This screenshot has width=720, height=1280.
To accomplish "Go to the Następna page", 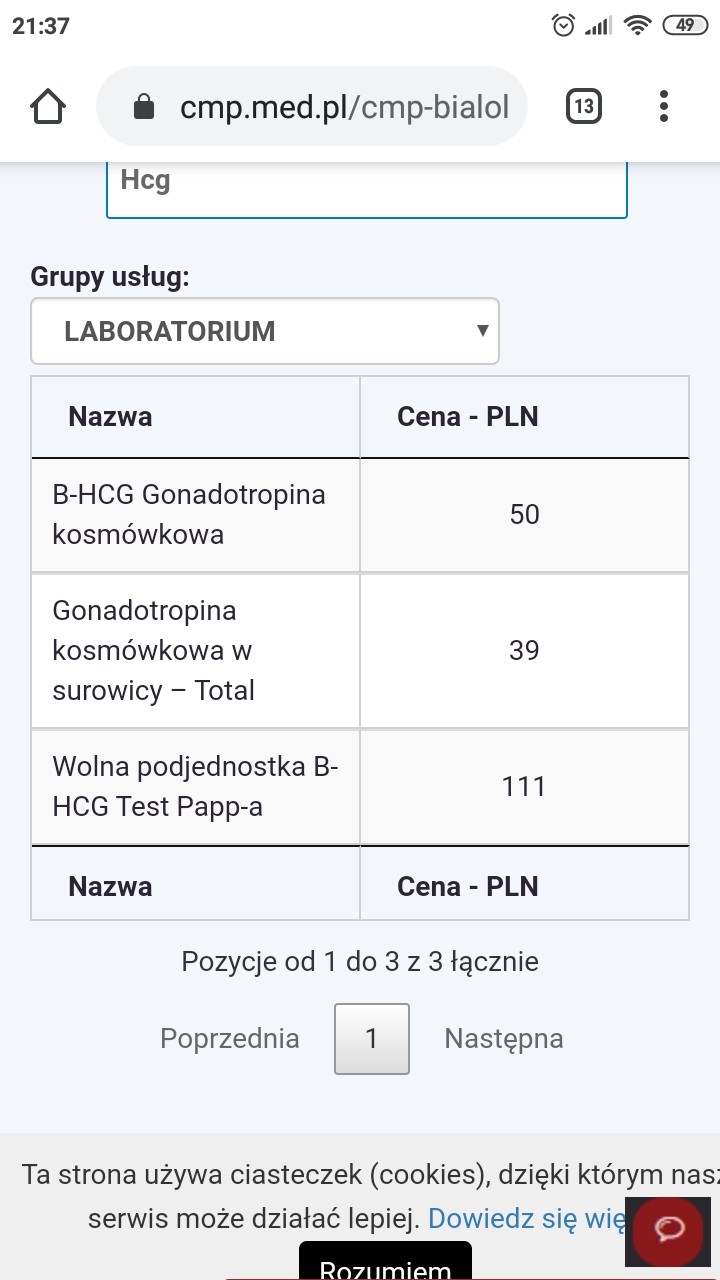I will (503, 1039).
